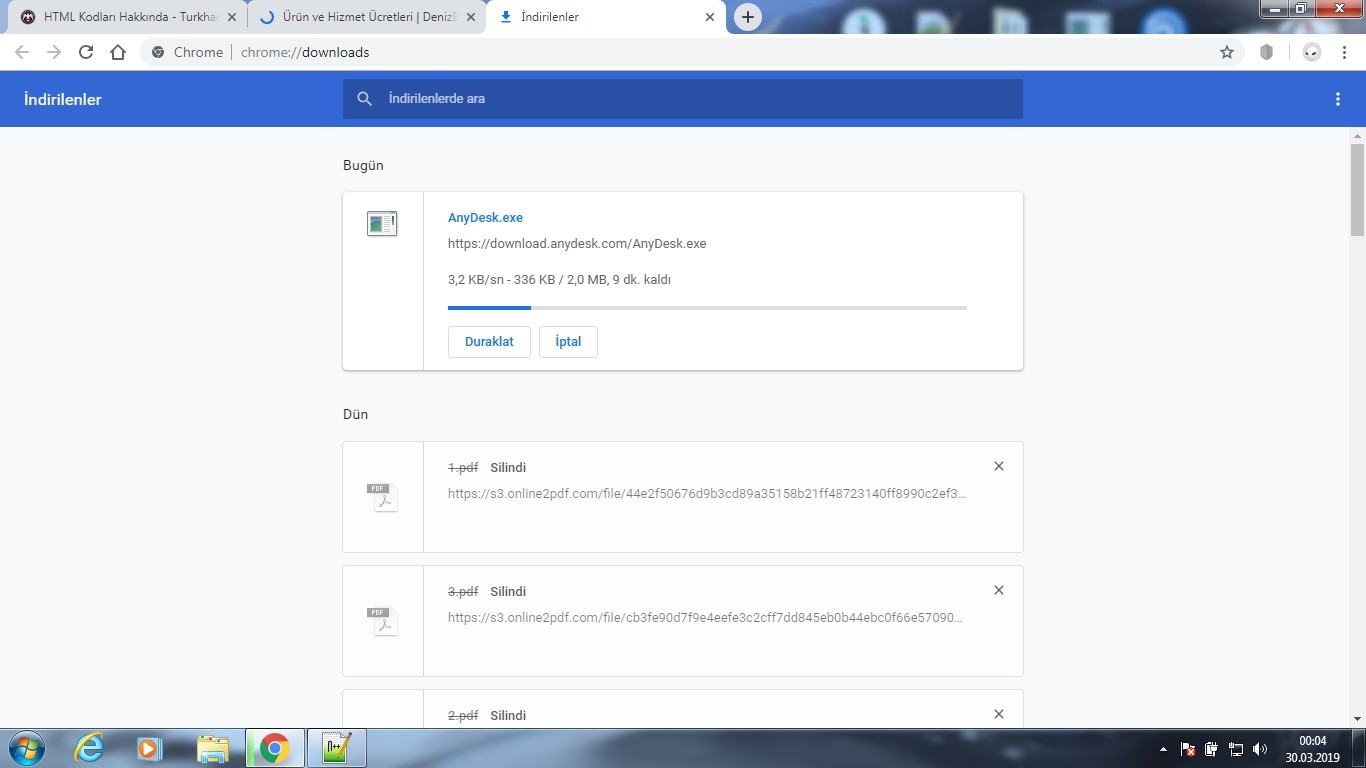Open the AnyDesk.exe file link
The height and width of the screenshot is (768, 1366).
pos(485,217)
